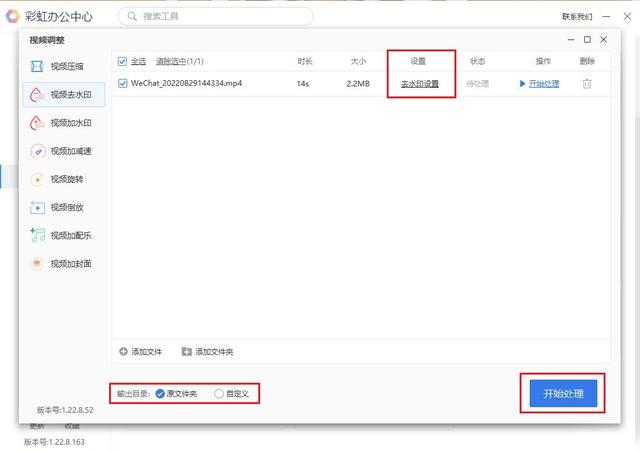This screenshot has width=640, height=451.
Task: Click the 视频加减速 speedometer icon
Action: 38,151
